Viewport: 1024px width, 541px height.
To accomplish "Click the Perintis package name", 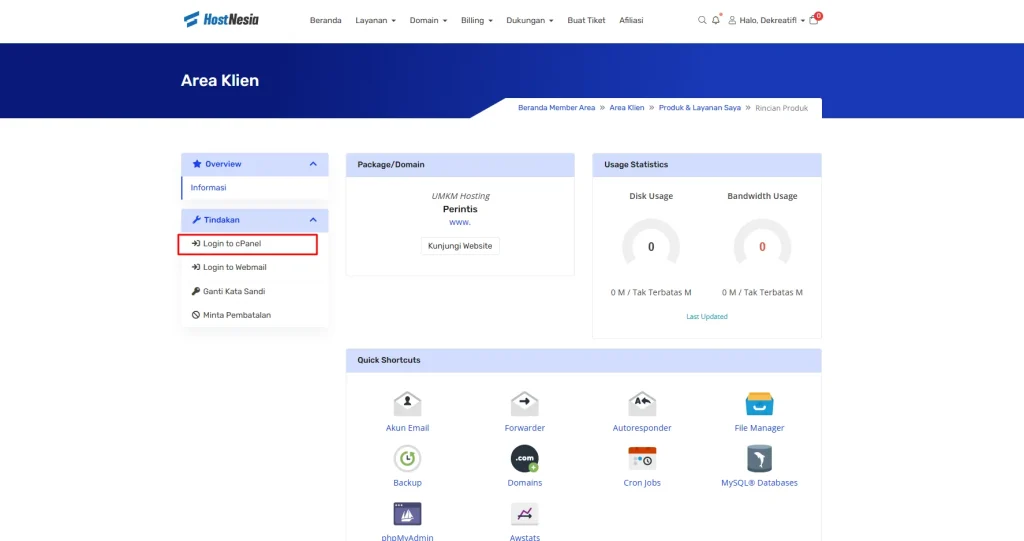I will pos(460,209).
